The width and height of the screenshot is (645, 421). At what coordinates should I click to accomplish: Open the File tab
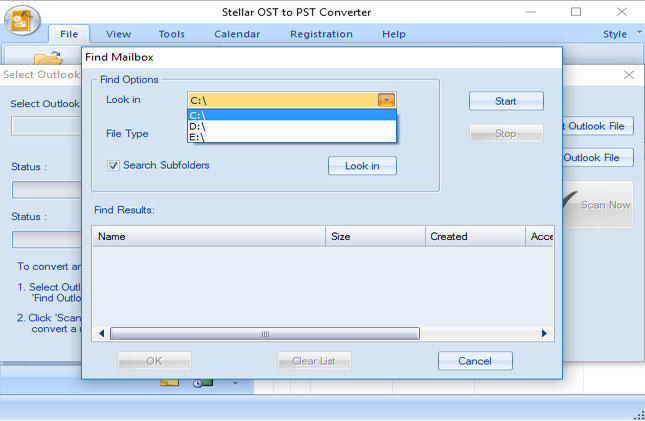pos(69,34)
